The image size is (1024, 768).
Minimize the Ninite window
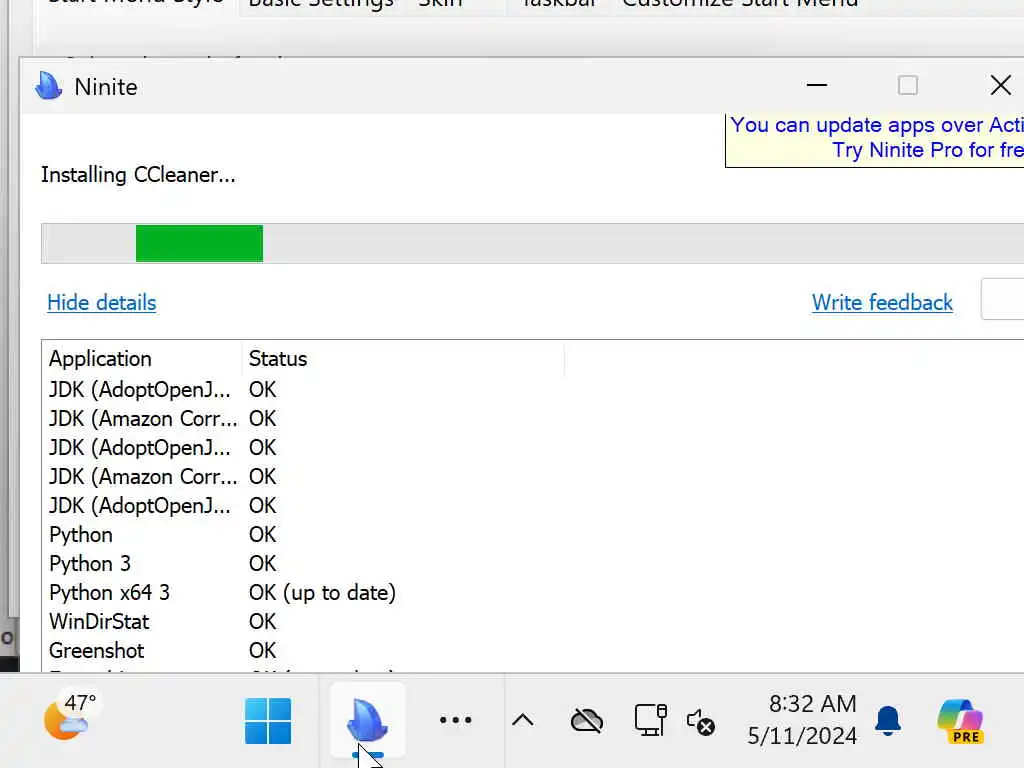816,86
